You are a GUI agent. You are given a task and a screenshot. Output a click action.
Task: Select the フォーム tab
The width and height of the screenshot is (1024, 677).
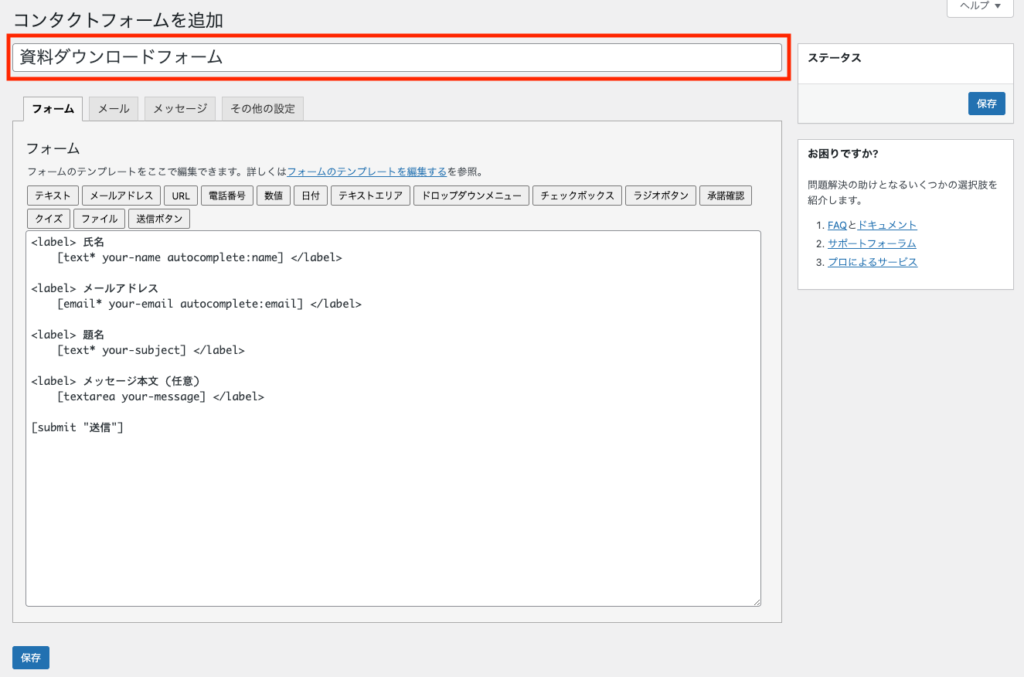coord(53,108)
